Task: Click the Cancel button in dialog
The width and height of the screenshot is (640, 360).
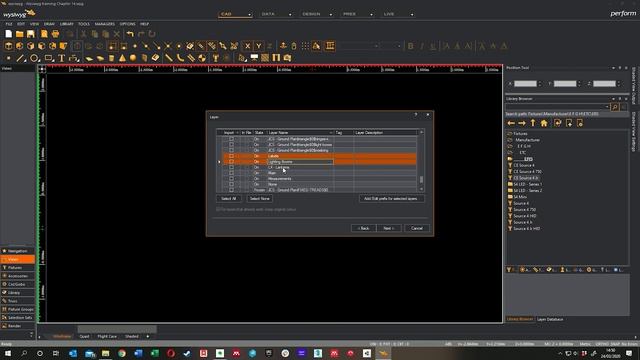Action: tap(417, 228)
